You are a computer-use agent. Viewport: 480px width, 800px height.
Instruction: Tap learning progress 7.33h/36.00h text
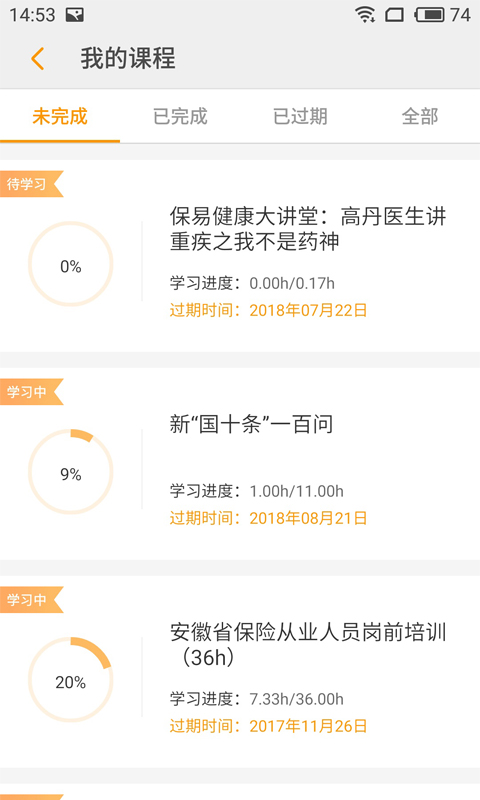pos(296,699)
